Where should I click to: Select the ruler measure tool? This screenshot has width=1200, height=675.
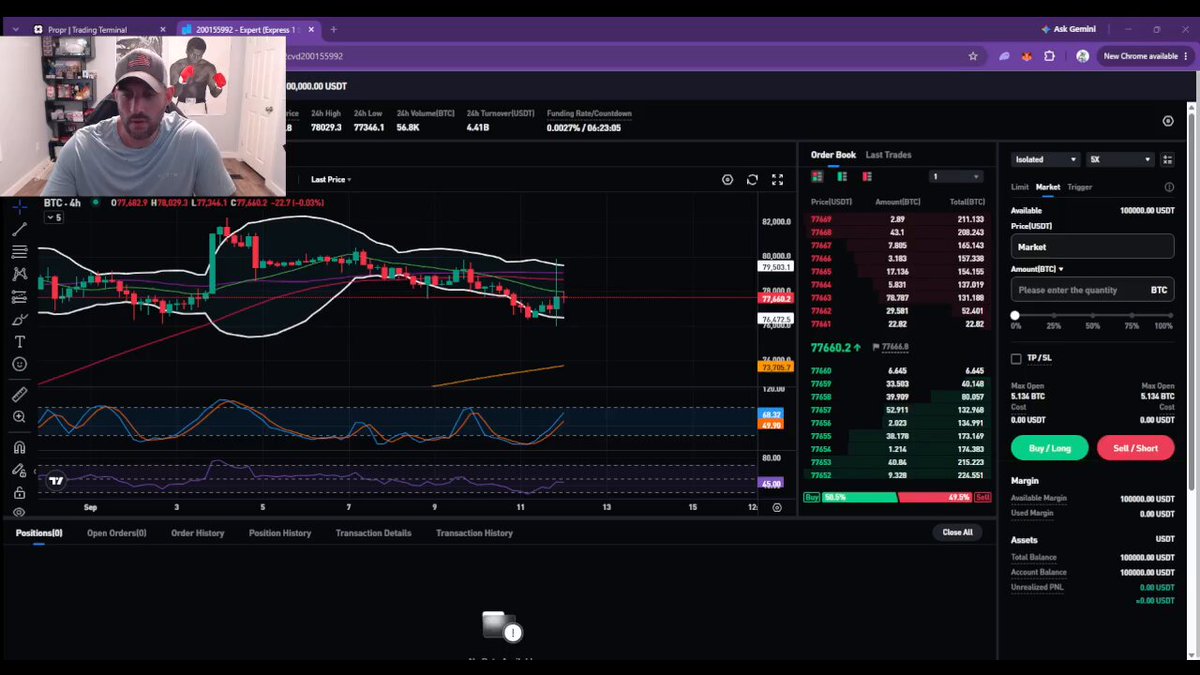[x=19, y=394]
